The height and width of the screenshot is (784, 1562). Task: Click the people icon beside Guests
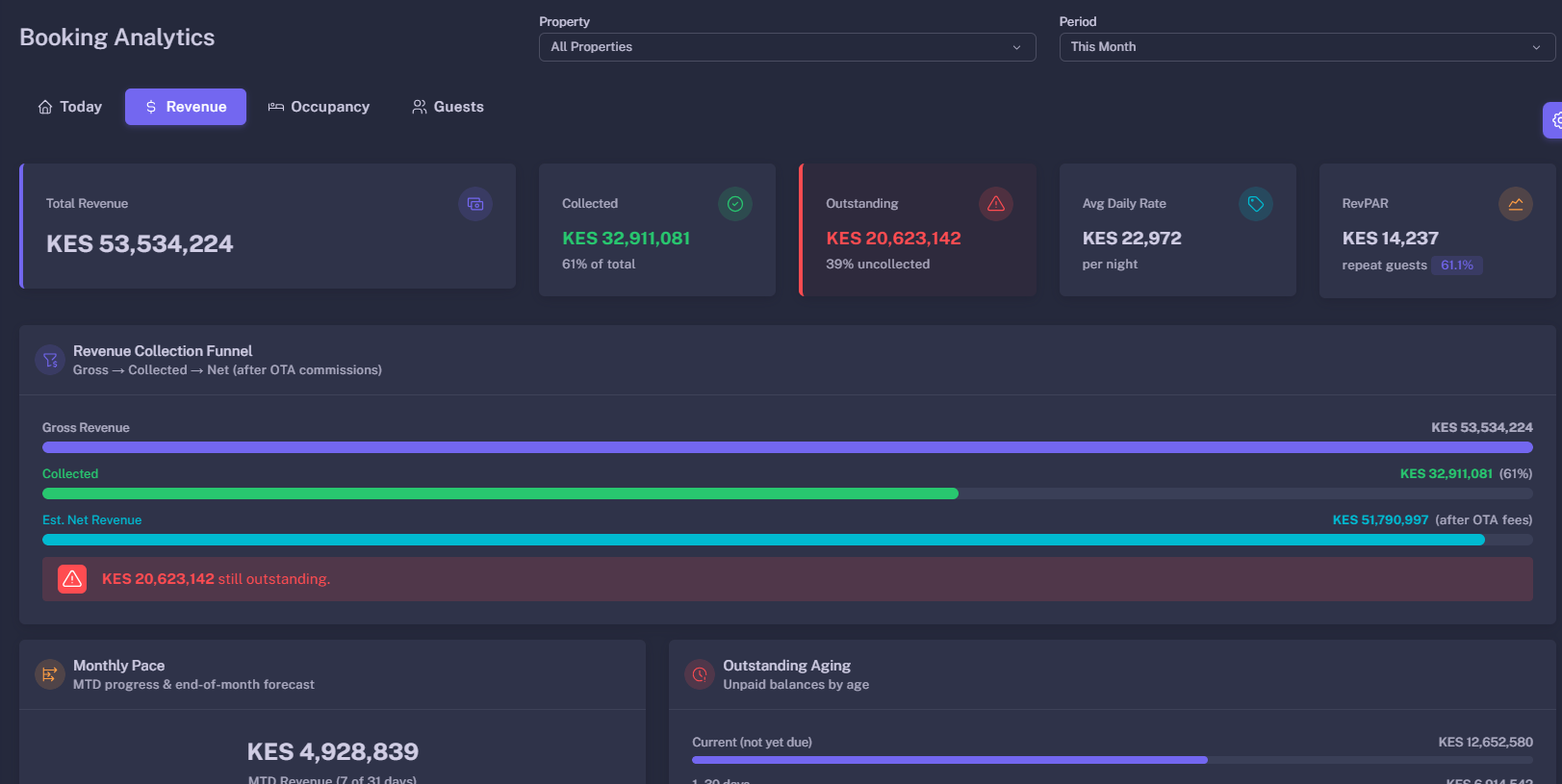click(x=420, y=107)
